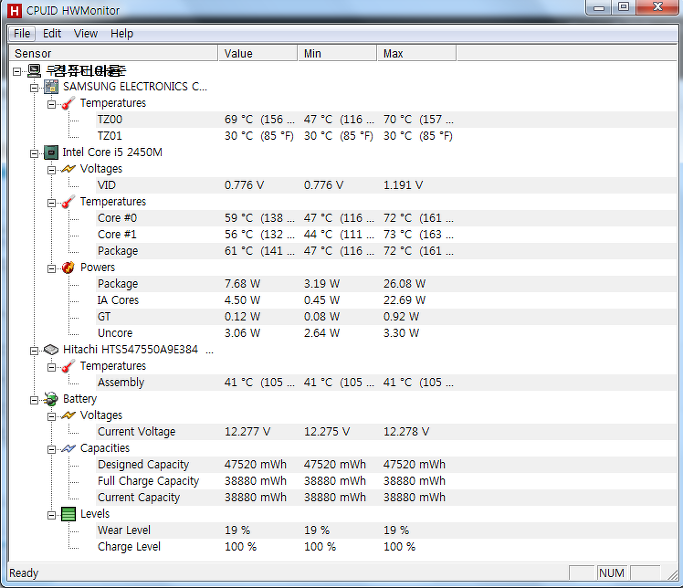683x588 pixels.
Task: Click the 26.08 W max package power value
Action: click(x=404, y=284)
